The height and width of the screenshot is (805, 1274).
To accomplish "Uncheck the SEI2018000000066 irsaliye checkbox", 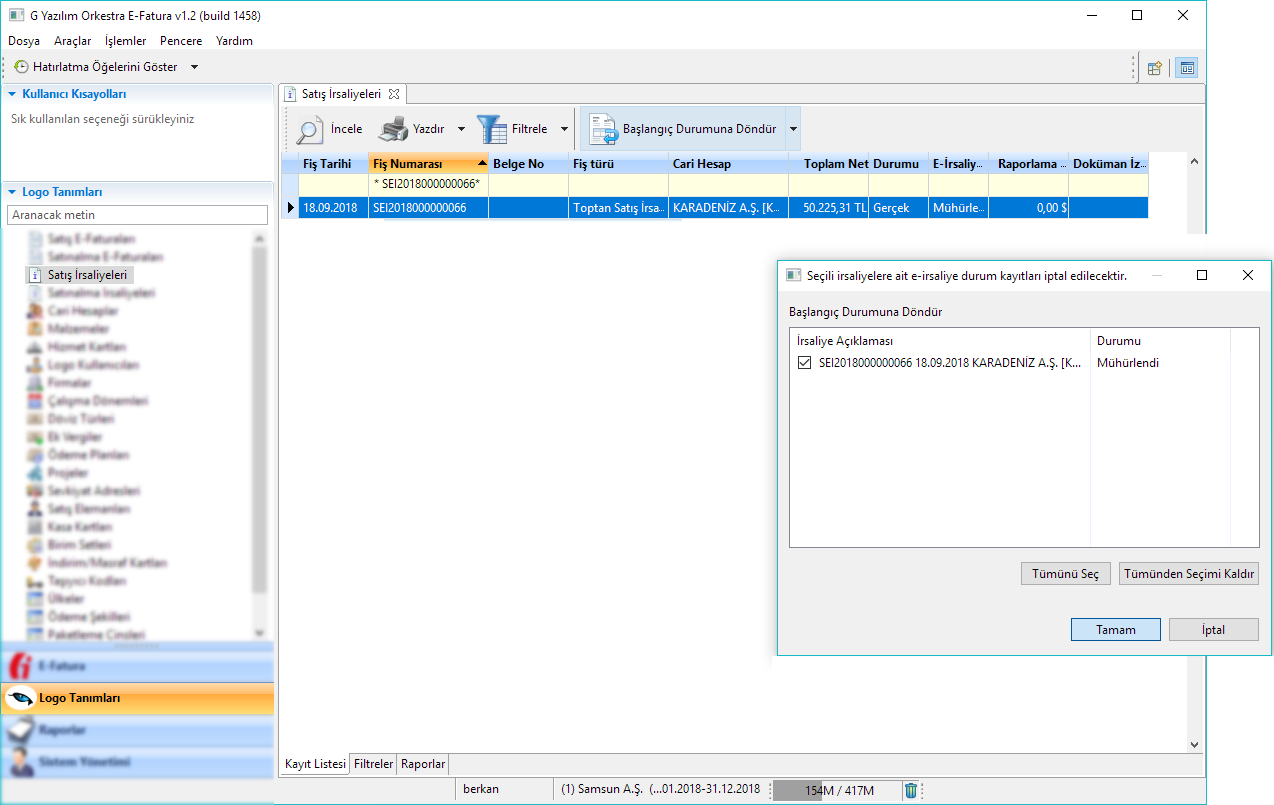I will coord(805,363).
